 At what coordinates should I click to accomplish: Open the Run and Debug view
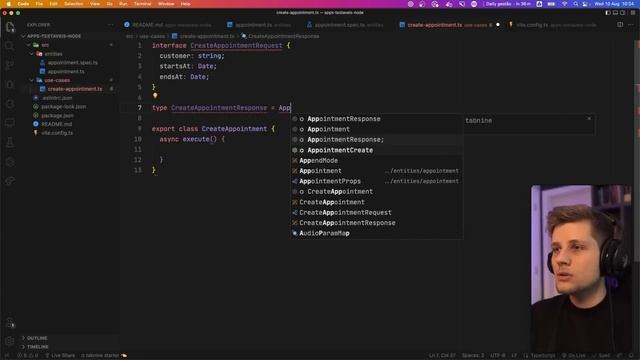(x=10, y=84)
